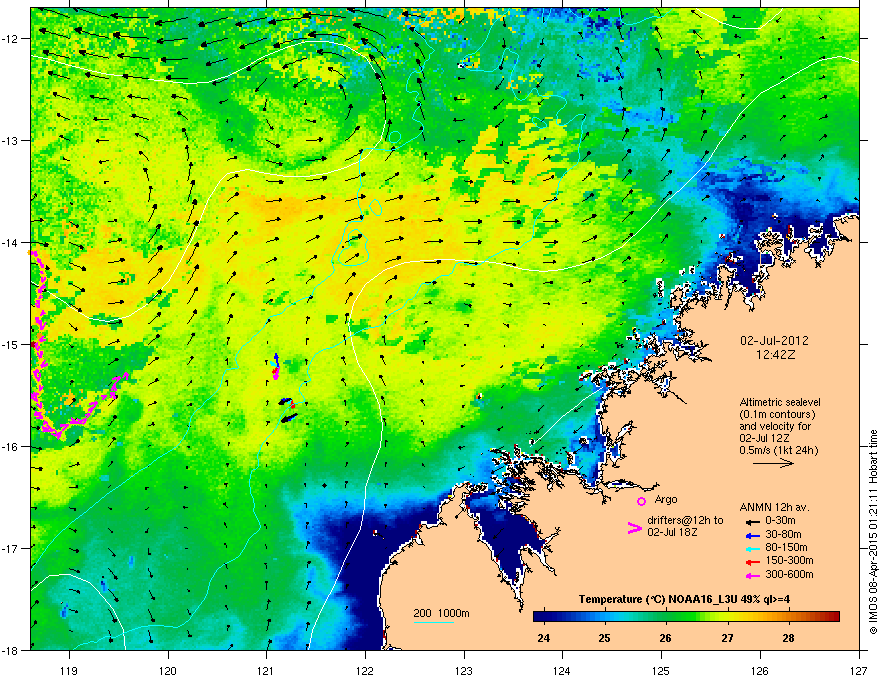Click the red 150-300m arrow symbol
The height and width of the screenshot is (680, 880).
click(753, 562)
